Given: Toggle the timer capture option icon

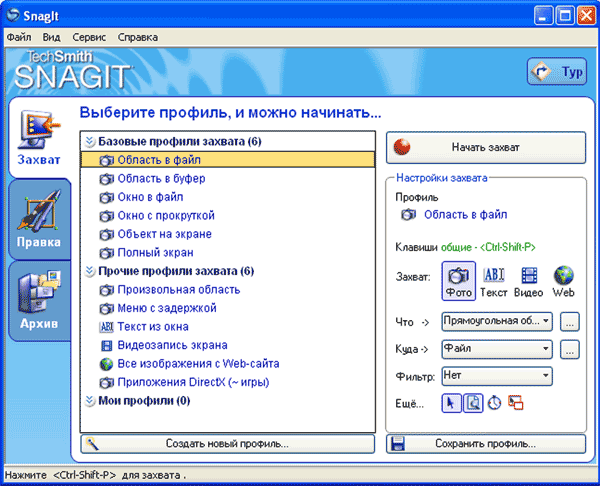Looking at the screenshot, I should coord(494,403).
